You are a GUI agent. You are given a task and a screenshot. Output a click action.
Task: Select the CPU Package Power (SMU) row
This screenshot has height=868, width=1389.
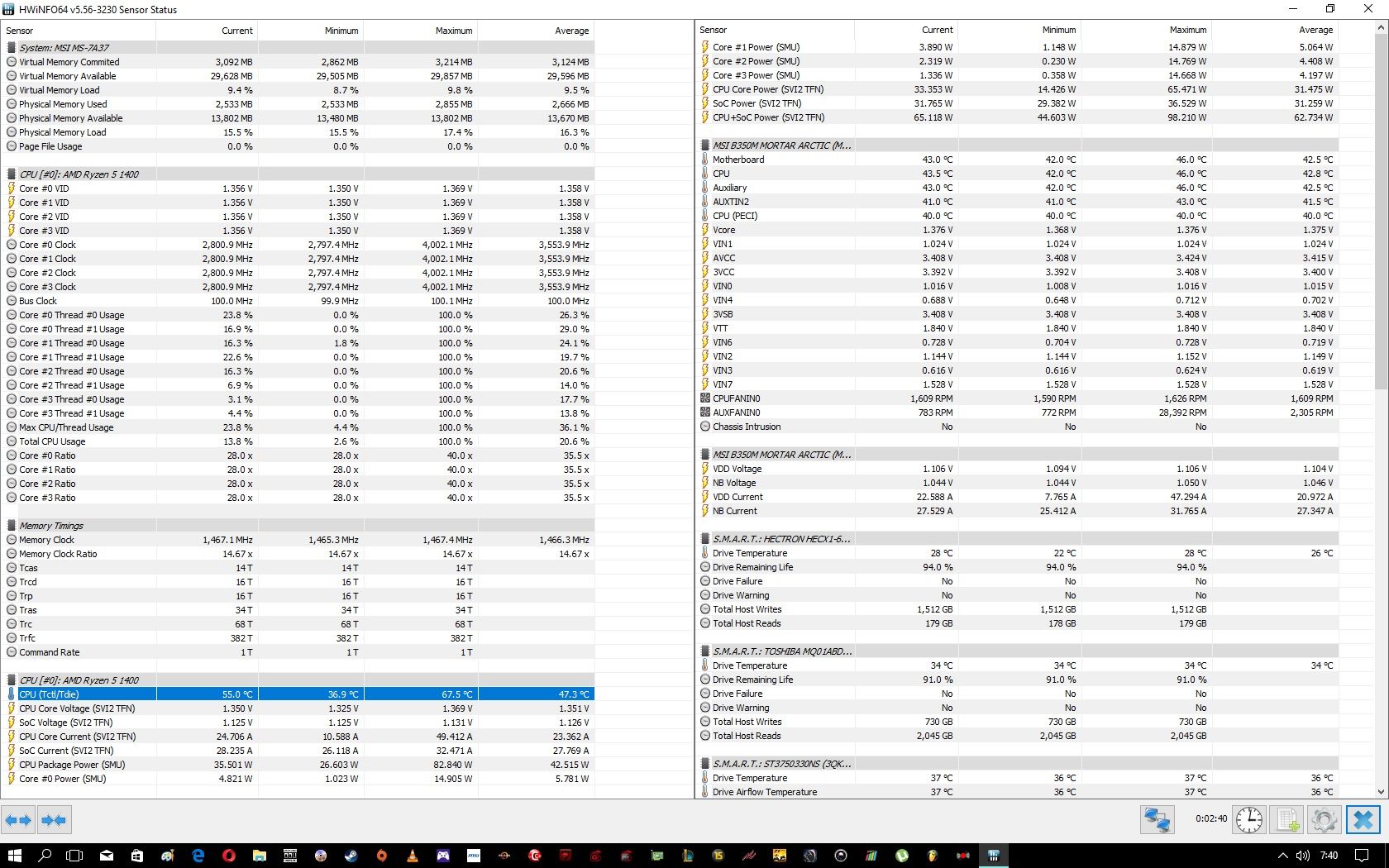coord(298,765)
